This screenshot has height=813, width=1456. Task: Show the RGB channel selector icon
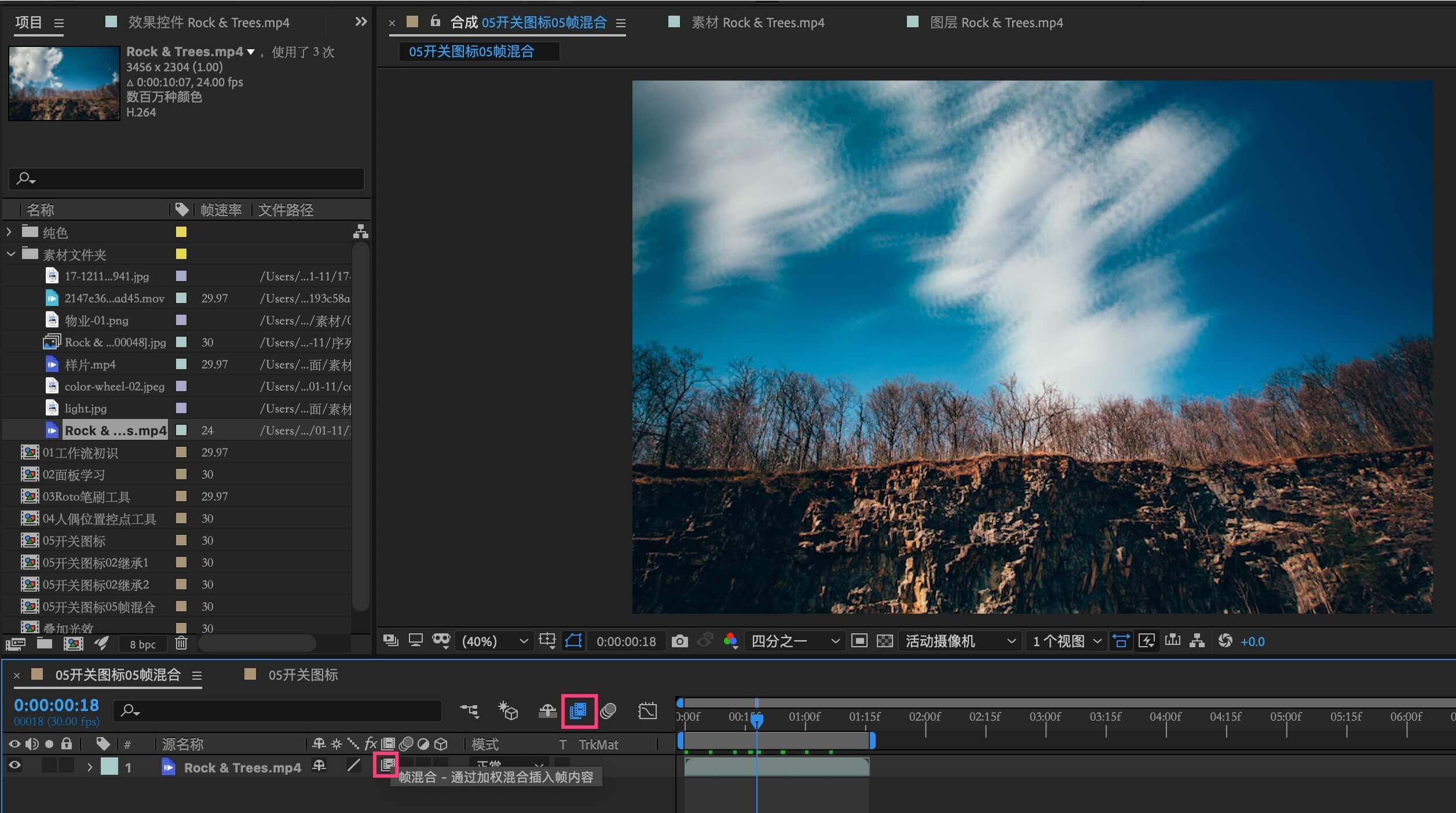[x=730, y=641]
